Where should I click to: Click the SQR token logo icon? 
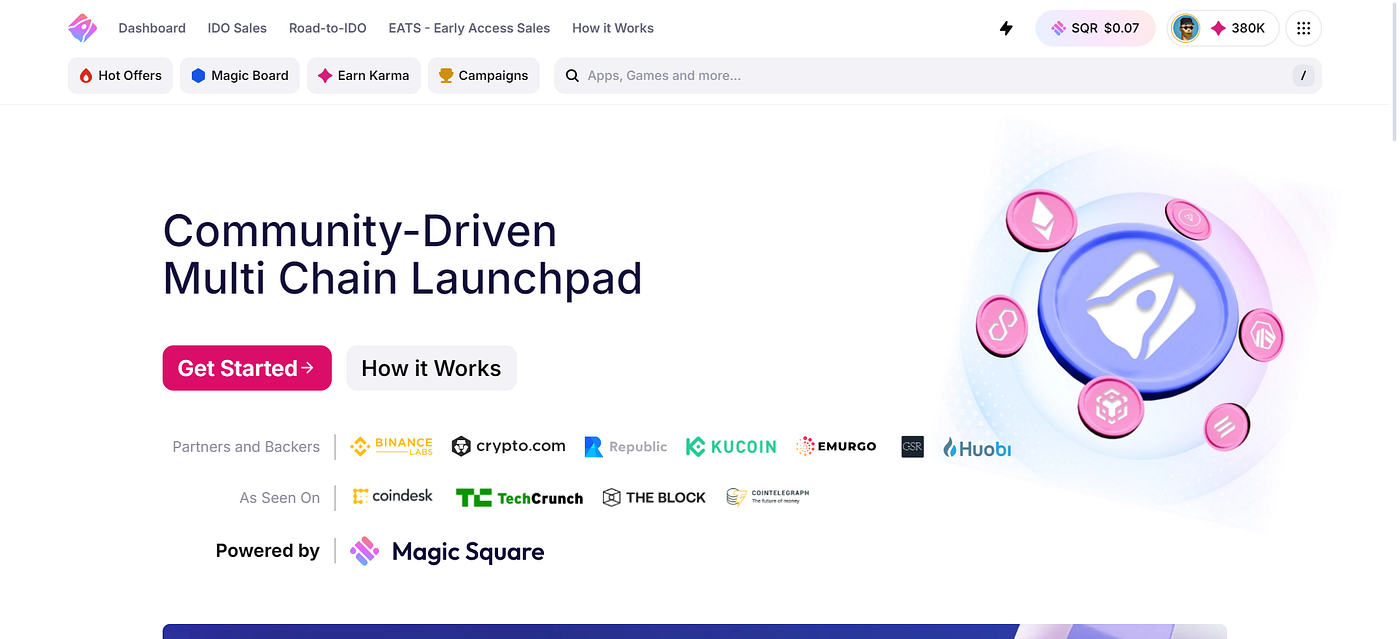click(1058, 28)
